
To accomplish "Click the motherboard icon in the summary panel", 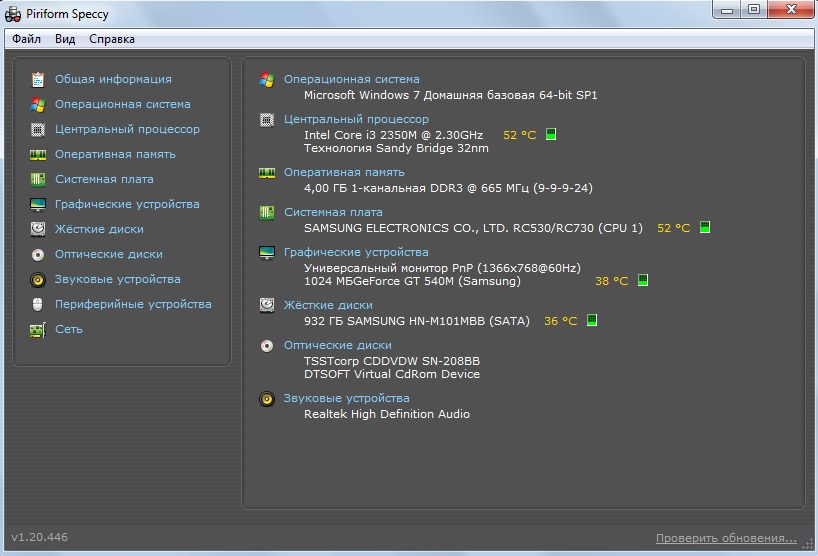I will 267,213.
